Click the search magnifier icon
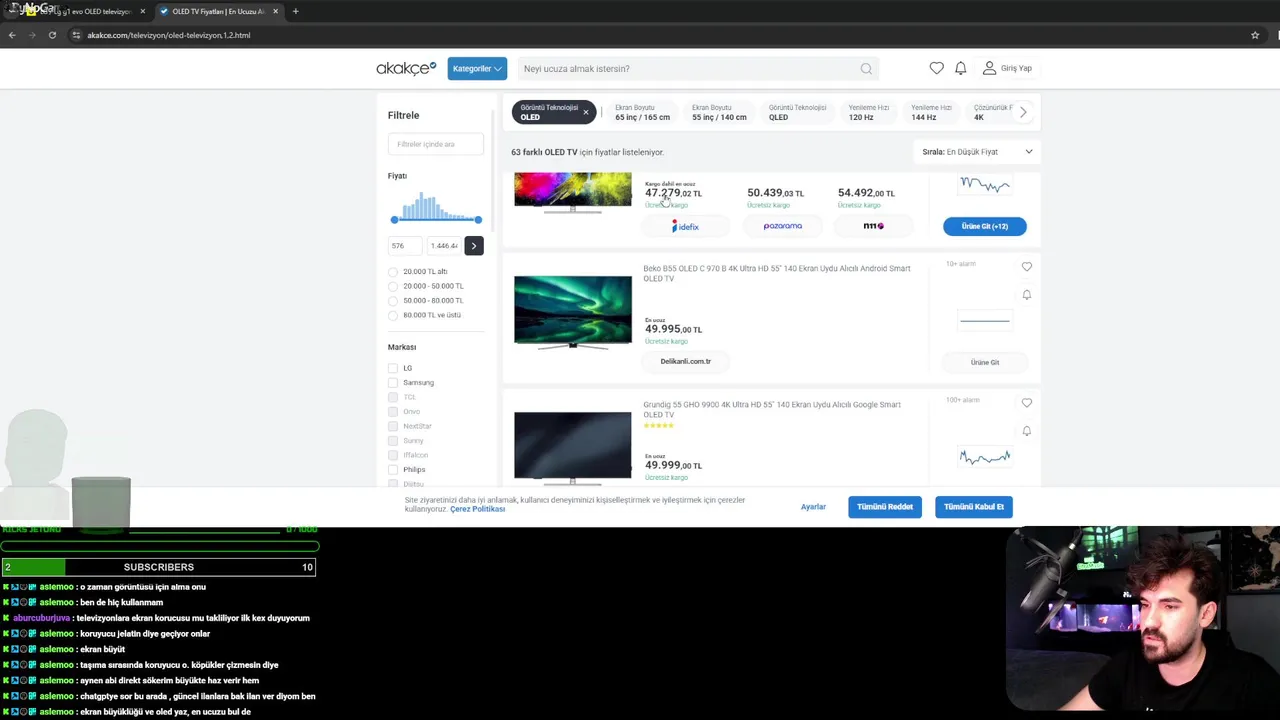This screenshot has width=1280, height=720. (866, 69)
